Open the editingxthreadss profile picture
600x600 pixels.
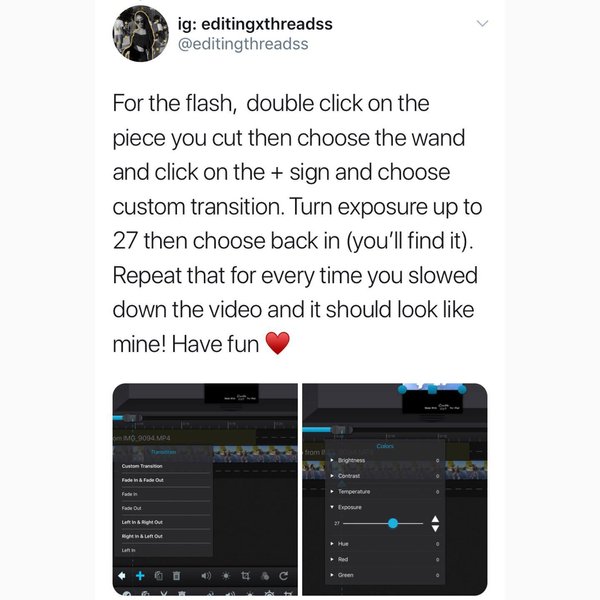tap(140, 34)
